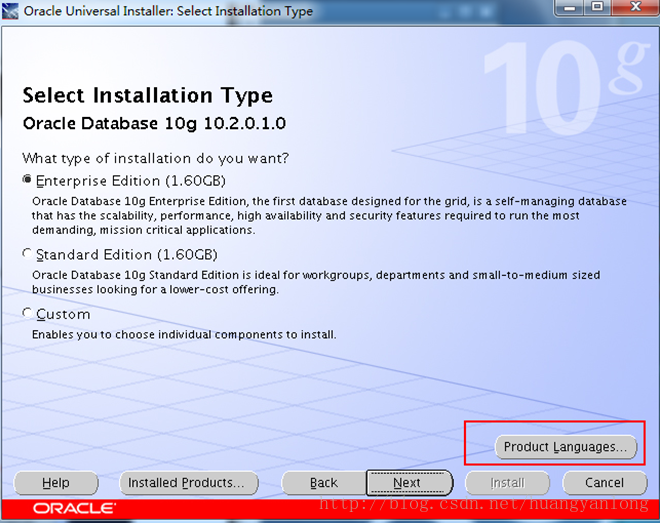Click 'Oracle Database 10g 10.2.0.1.0' text
The width and height of the screenshot is (660, 523).
tap(154, 123)
